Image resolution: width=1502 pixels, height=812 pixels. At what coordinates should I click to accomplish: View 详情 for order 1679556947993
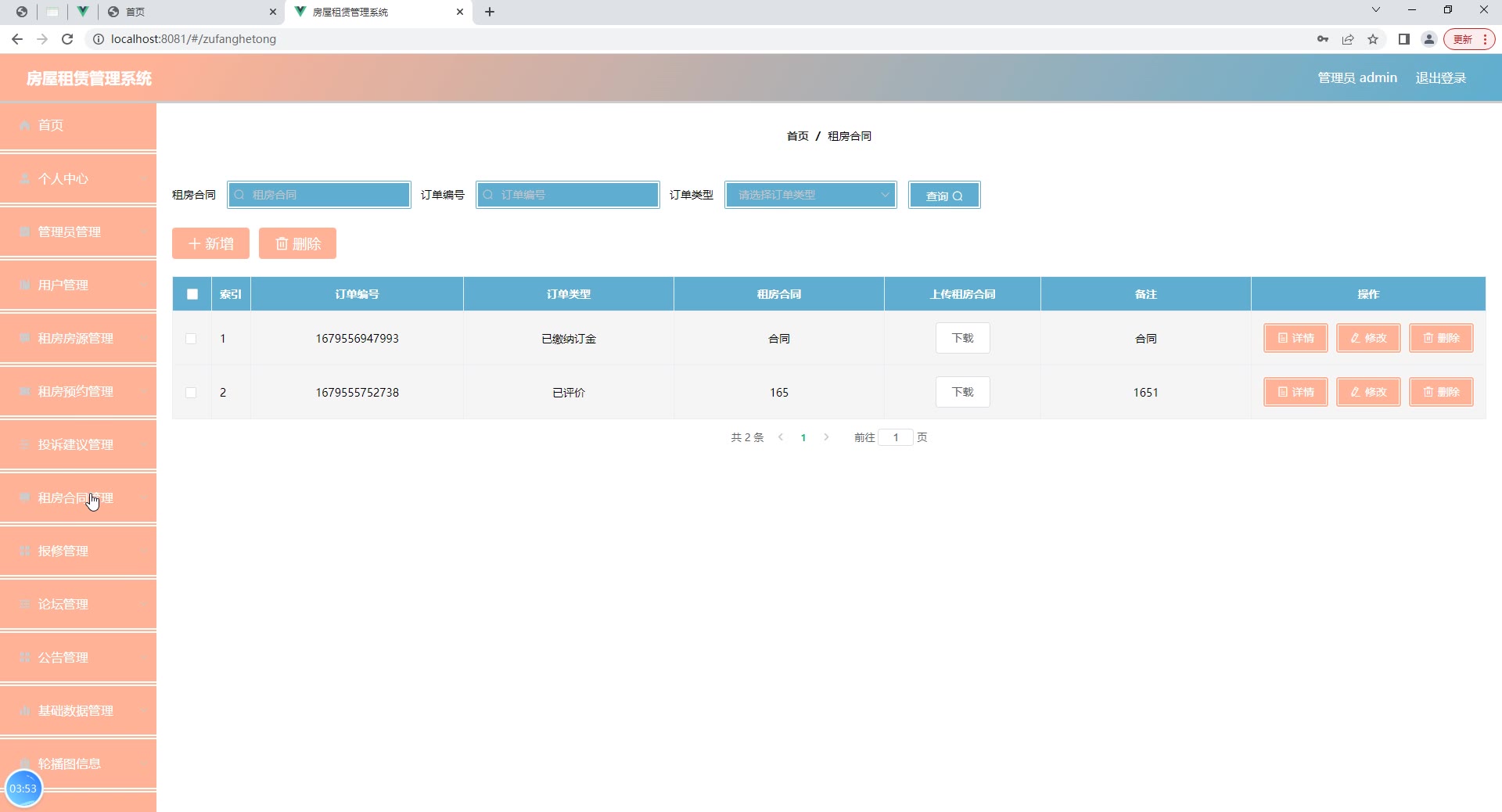tap(1295, 338)
